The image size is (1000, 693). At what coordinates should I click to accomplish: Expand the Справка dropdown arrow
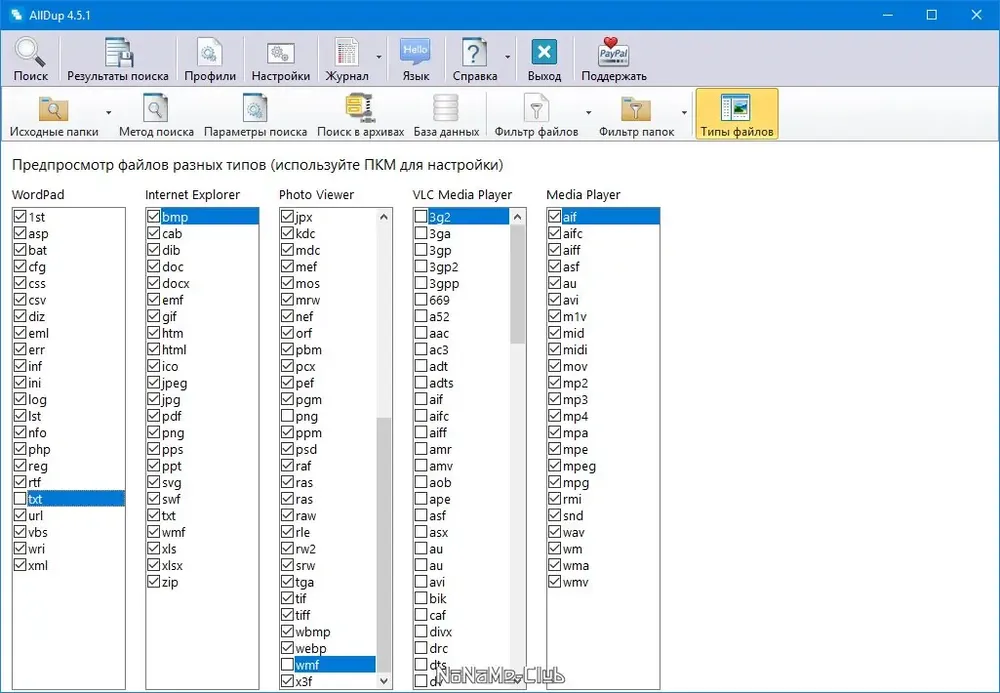pos(508,57)
